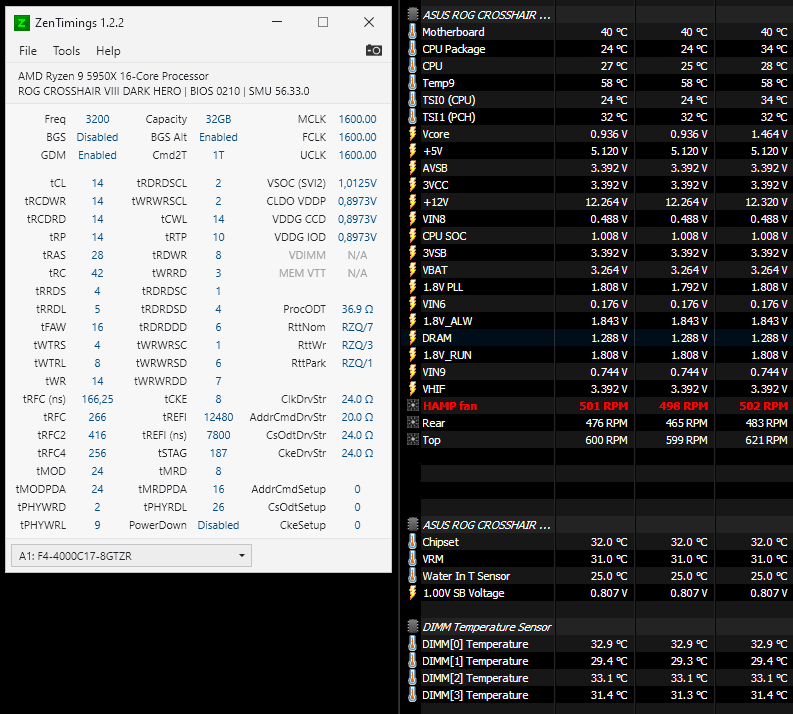This screenshot has width=793, height=714.
Task: Click the chip icon of the second ASUS ROG CROSSHAIR header
Action: (x=413, y=525)
